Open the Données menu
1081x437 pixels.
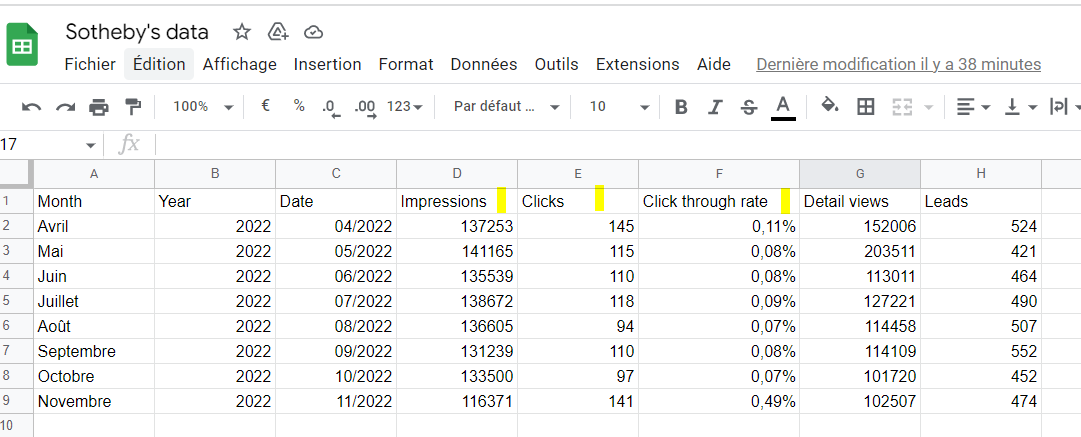(x=484, y=64)
